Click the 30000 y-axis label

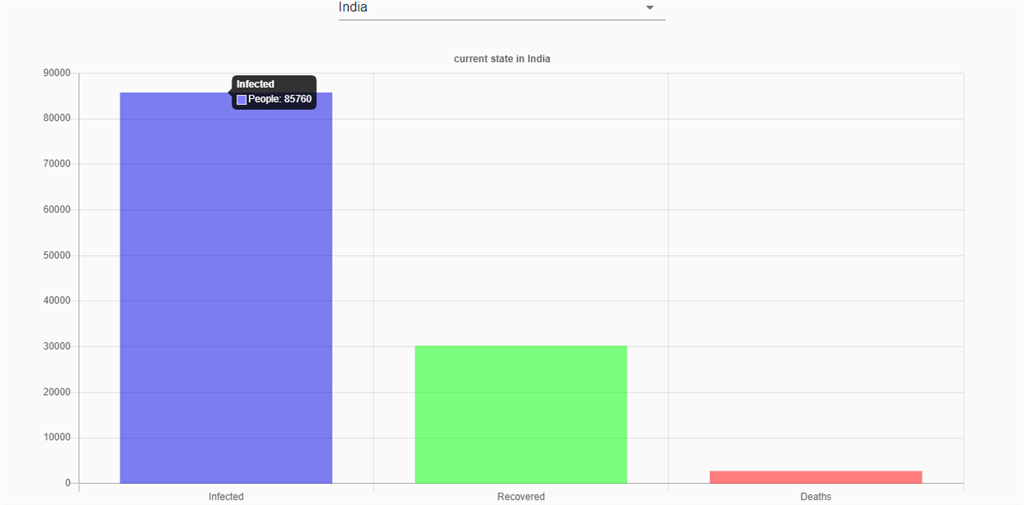[x=57, y=346]
